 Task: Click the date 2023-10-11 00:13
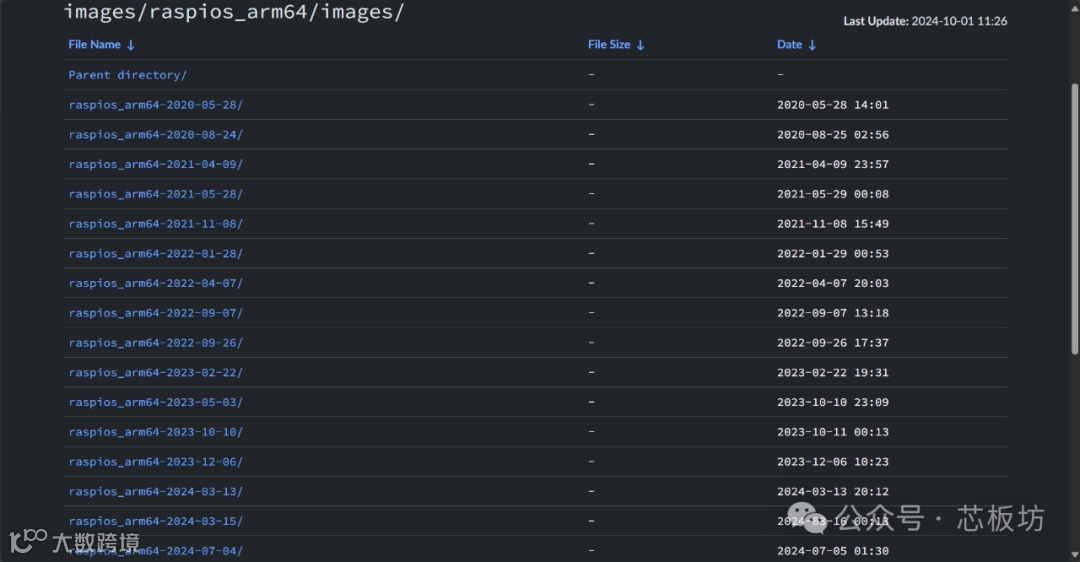[x=833, y=432]
